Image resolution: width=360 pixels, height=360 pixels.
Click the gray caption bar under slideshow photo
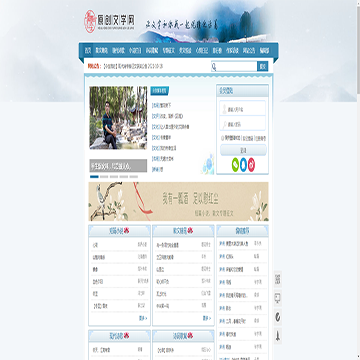(118, 166)
